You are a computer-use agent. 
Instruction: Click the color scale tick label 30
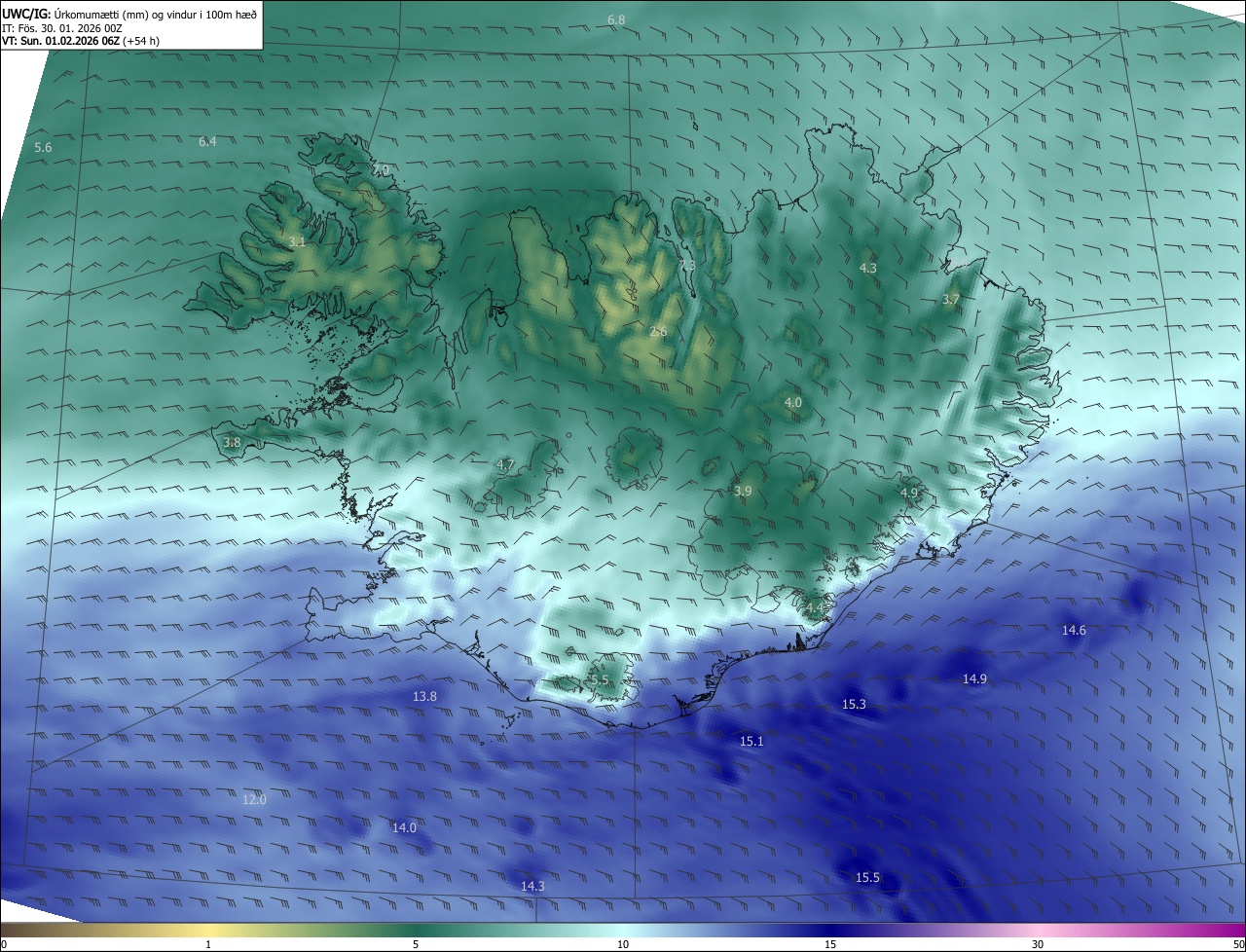[x=1038, y=944]
